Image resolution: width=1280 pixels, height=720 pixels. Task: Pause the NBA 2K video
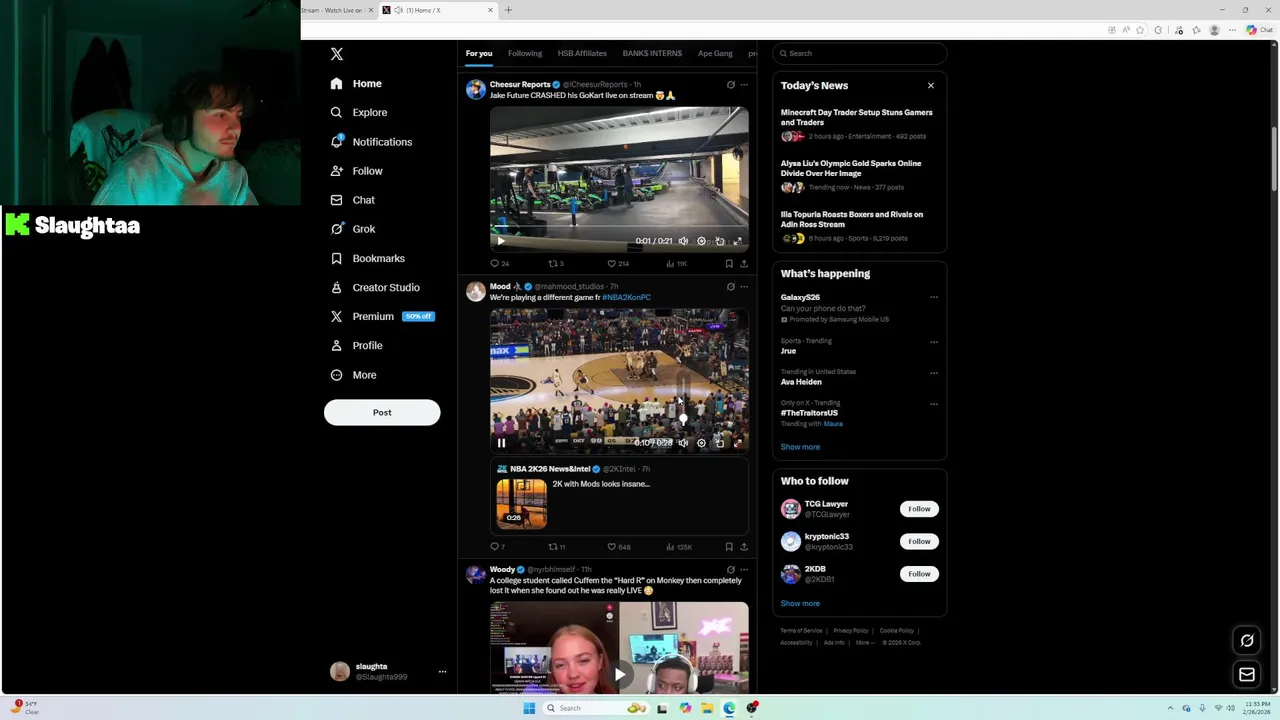[x=501, y=443]
